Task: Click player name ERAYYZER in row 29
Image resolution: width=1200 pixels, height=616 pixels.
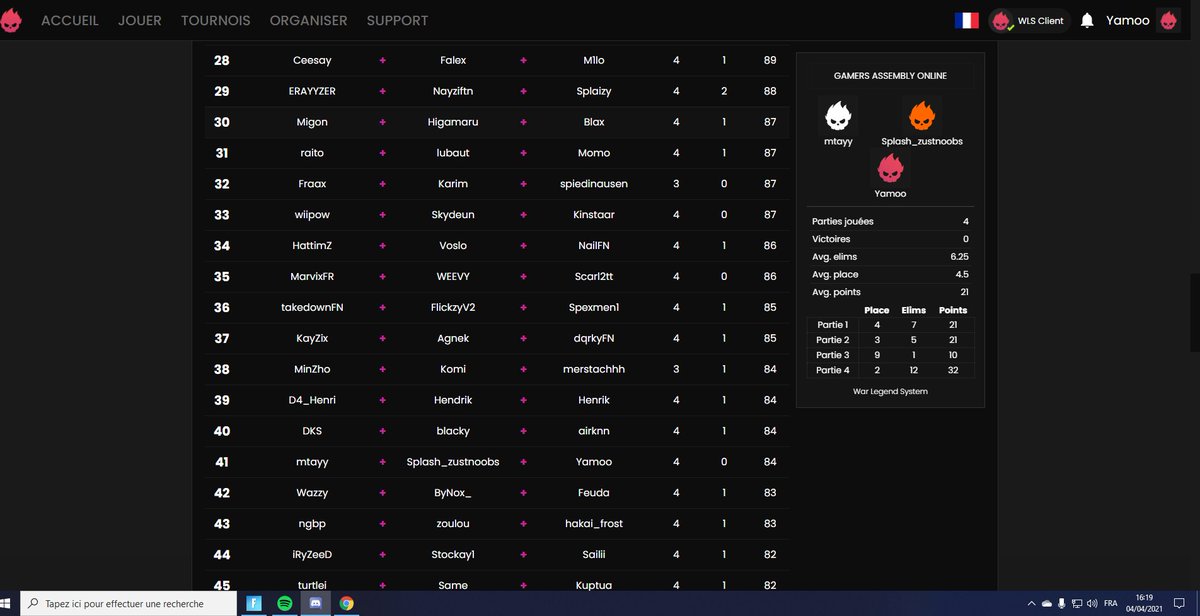Action: (312, 91)
